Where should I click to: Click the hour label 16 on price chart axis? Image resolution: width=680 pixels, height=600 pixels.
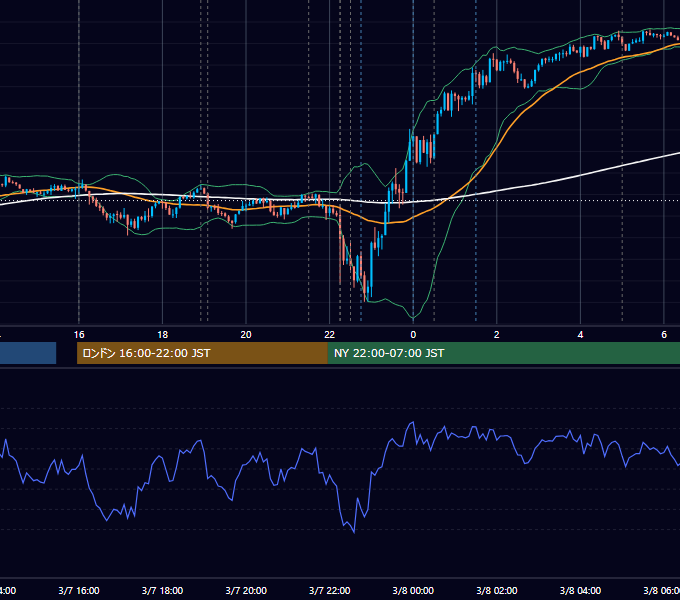(79, 335)
